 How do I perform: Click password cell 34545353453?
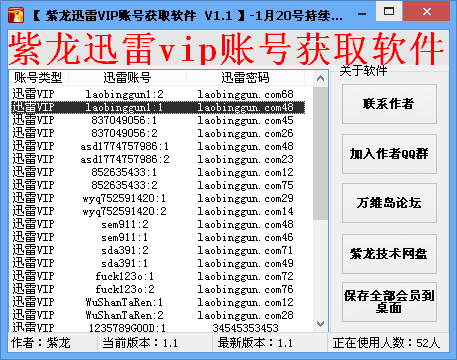point(245,328)
